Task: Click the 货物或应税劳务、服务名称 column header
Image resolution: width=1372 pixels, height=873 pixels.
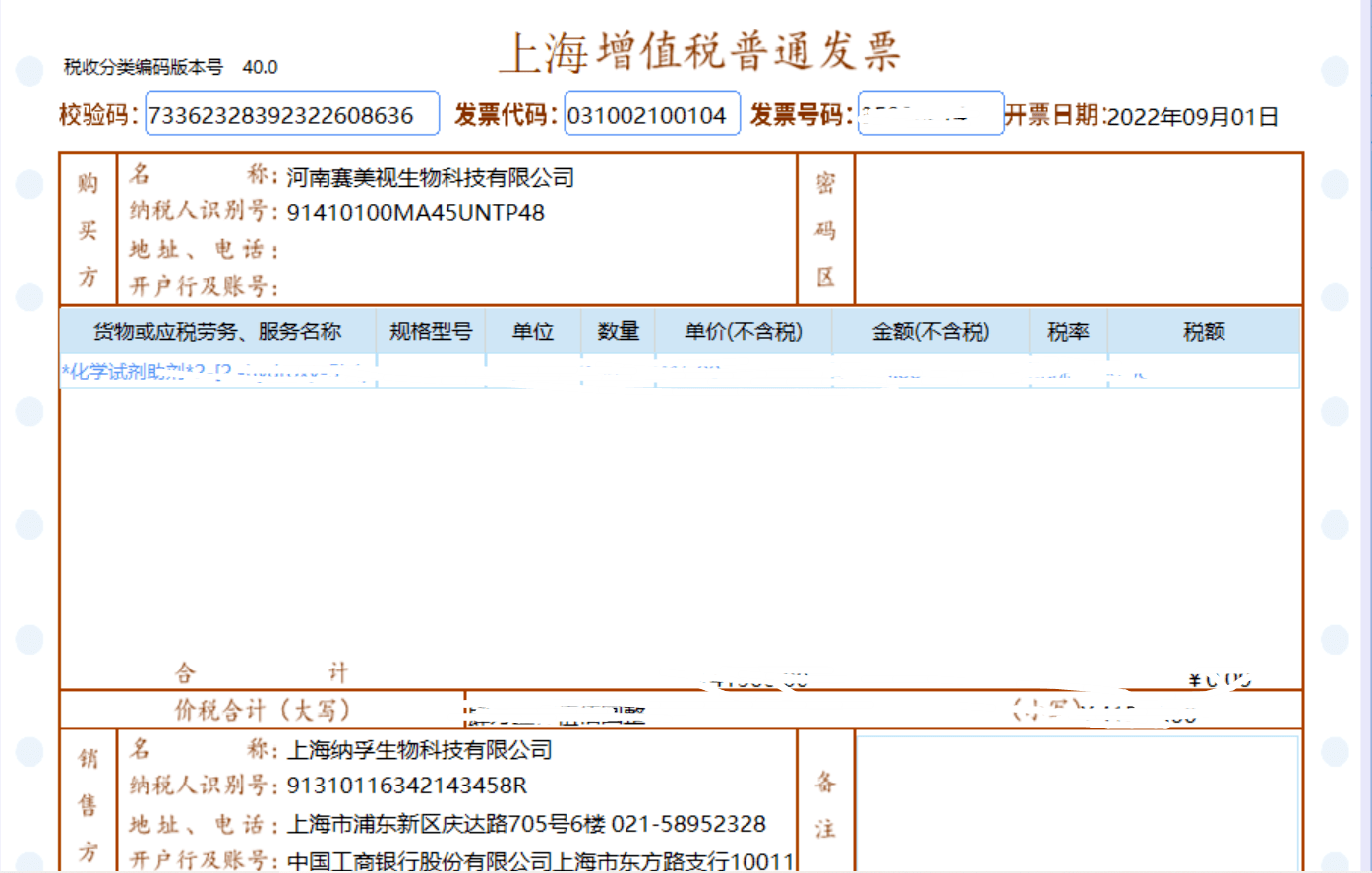Action: point(217,332)
